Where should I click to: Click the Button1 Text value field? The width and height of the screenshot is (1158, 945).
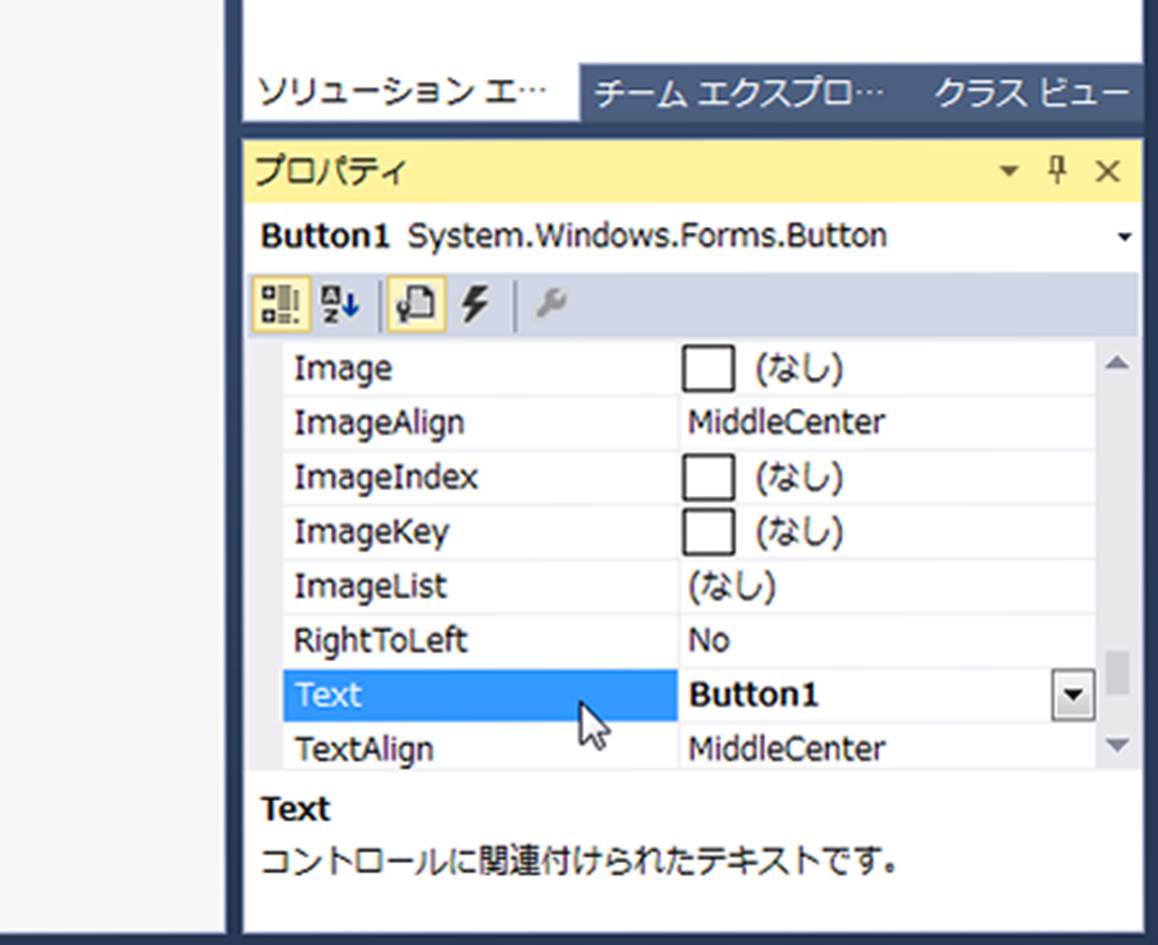860,695
